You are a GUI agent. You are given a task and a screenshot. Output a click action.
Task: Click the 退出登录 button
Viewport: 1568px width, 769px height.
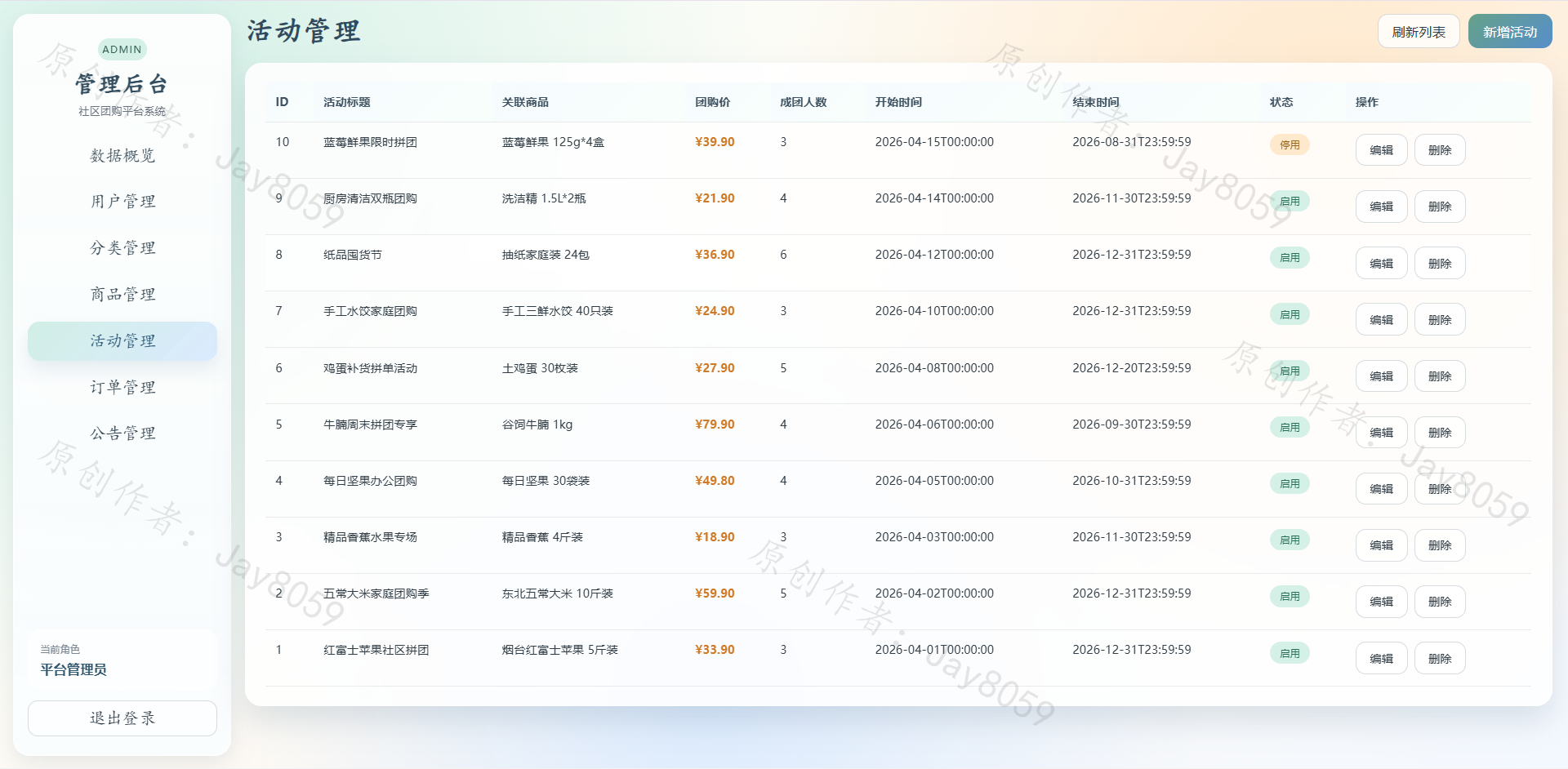pos(122,718)
